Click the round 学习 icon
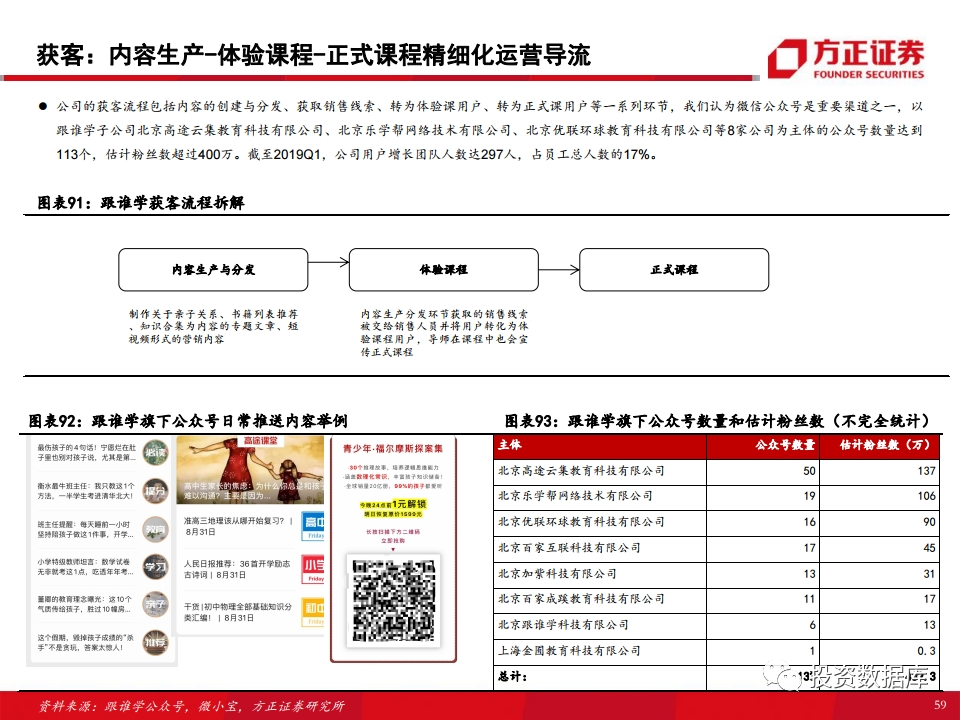 point(156,567)
